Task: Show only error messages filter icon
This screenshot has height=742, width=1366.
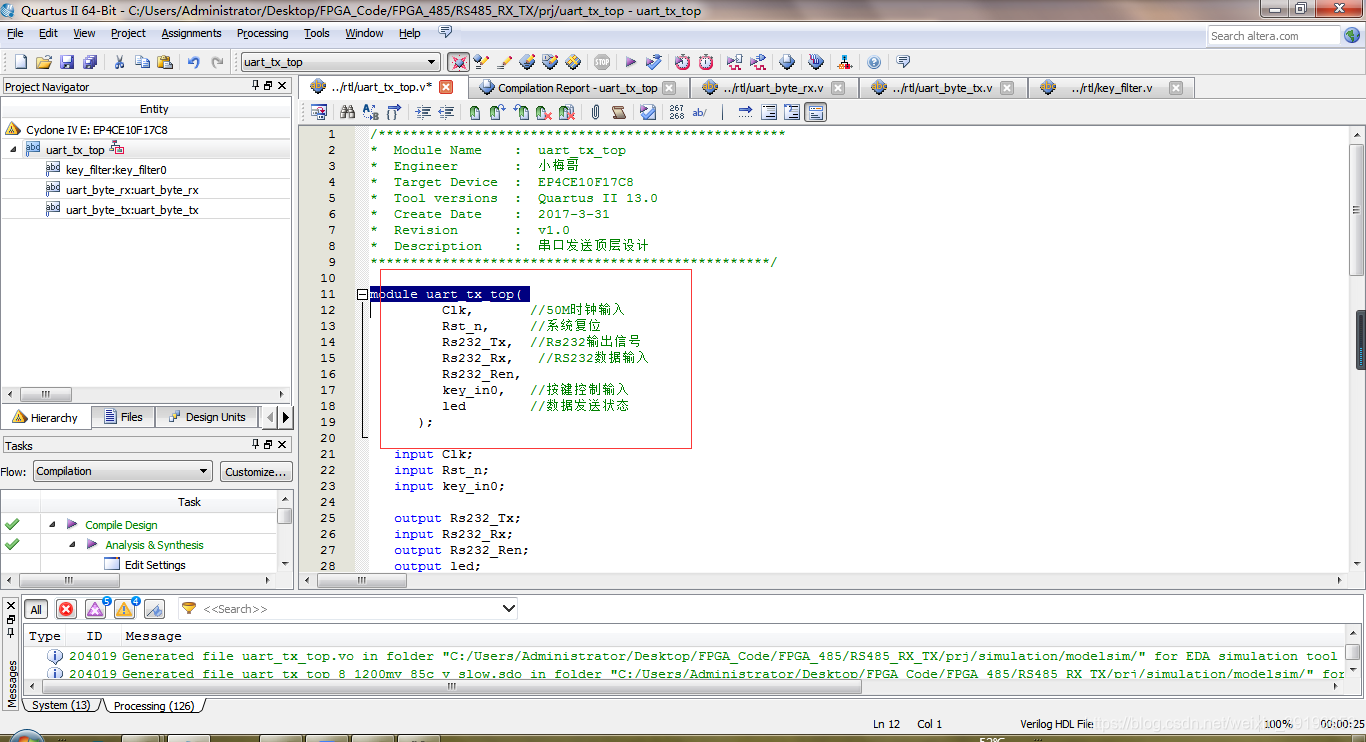Action: tap(66, 609)
